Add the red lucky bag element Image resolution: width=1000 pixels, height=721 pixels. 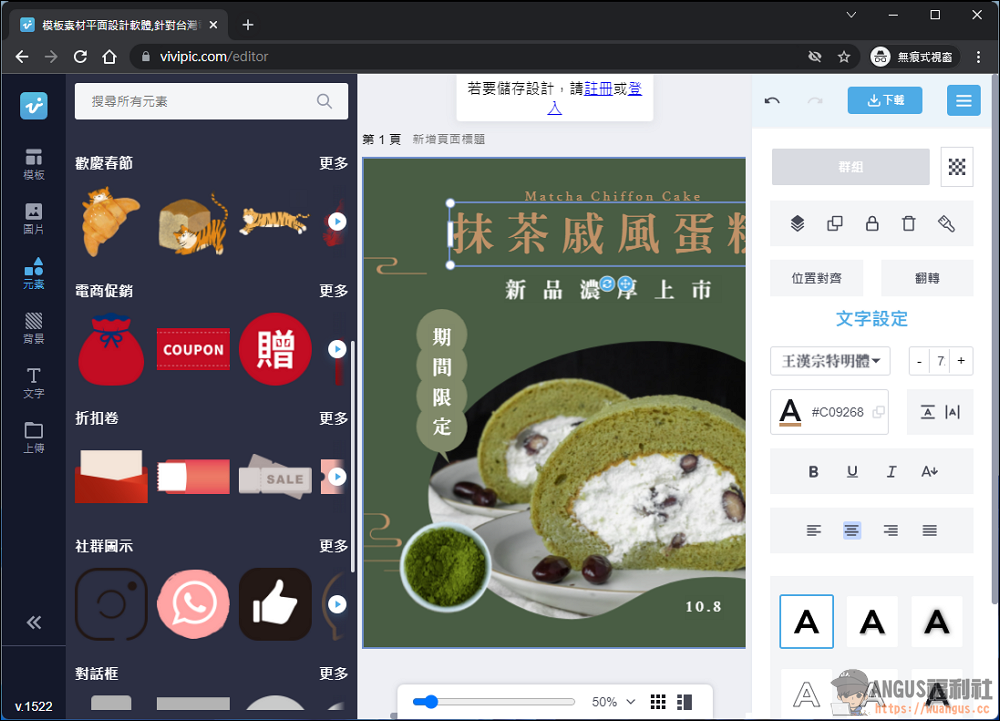coord(111,349)
